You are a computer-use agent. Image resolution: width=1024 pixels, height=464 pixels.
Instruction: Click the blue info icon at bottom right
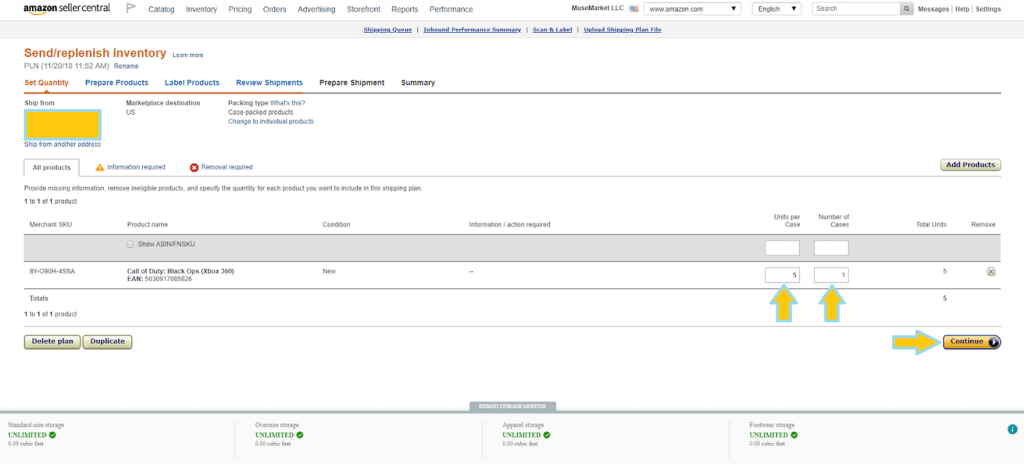pos(1012,429)
